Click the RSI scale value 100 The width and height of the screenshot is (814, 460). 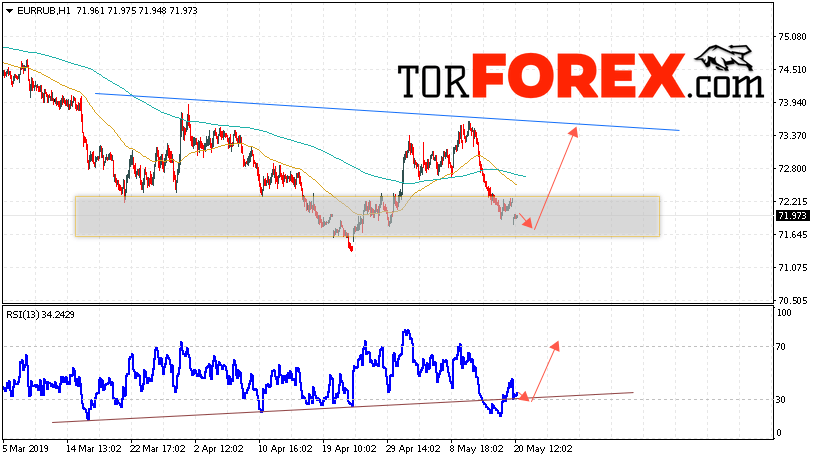pyautogui.click(x=784, y=313)
